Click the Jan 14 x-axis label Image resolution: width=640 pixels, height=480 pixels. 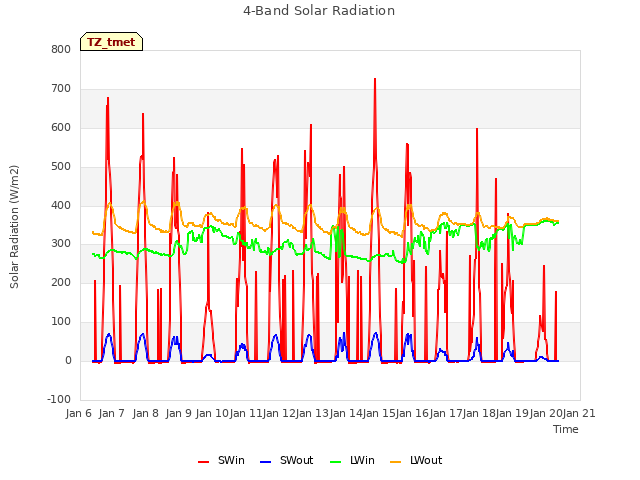[346, 413]
